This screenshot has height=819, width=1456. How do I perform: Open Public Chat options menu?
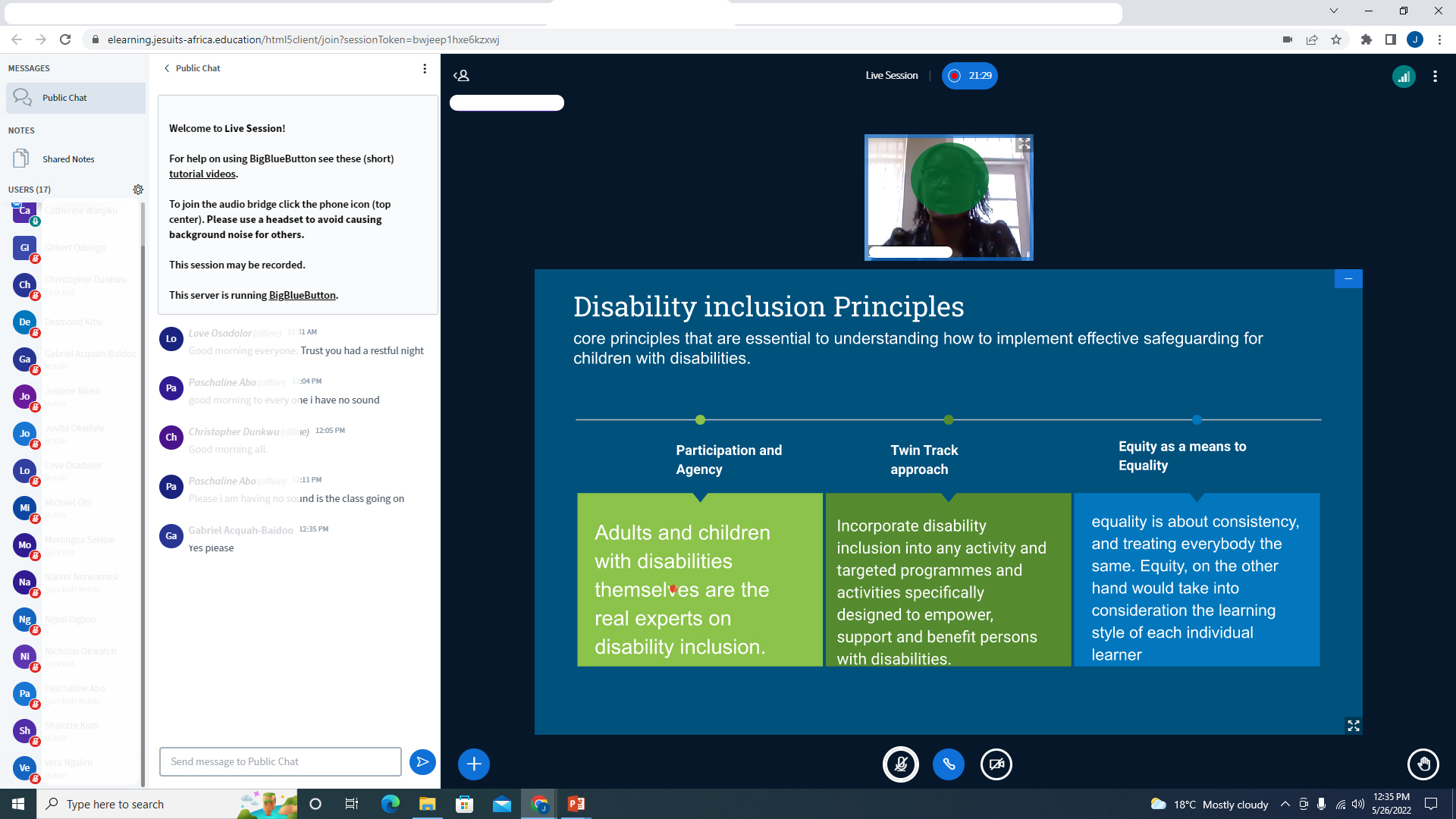coord(425,68)
